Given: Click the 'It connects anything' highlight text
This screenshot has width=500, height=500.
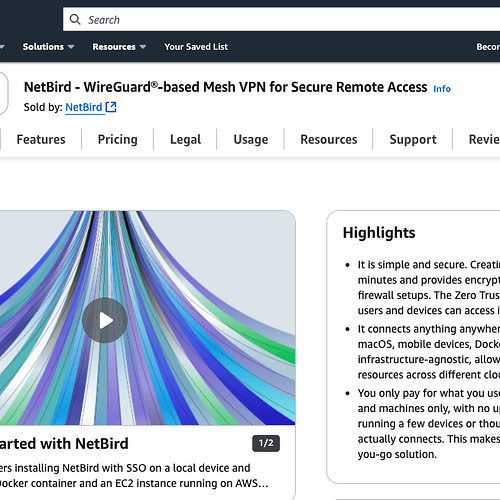Looking at the screenshot, I should click(x=429, y=352).
